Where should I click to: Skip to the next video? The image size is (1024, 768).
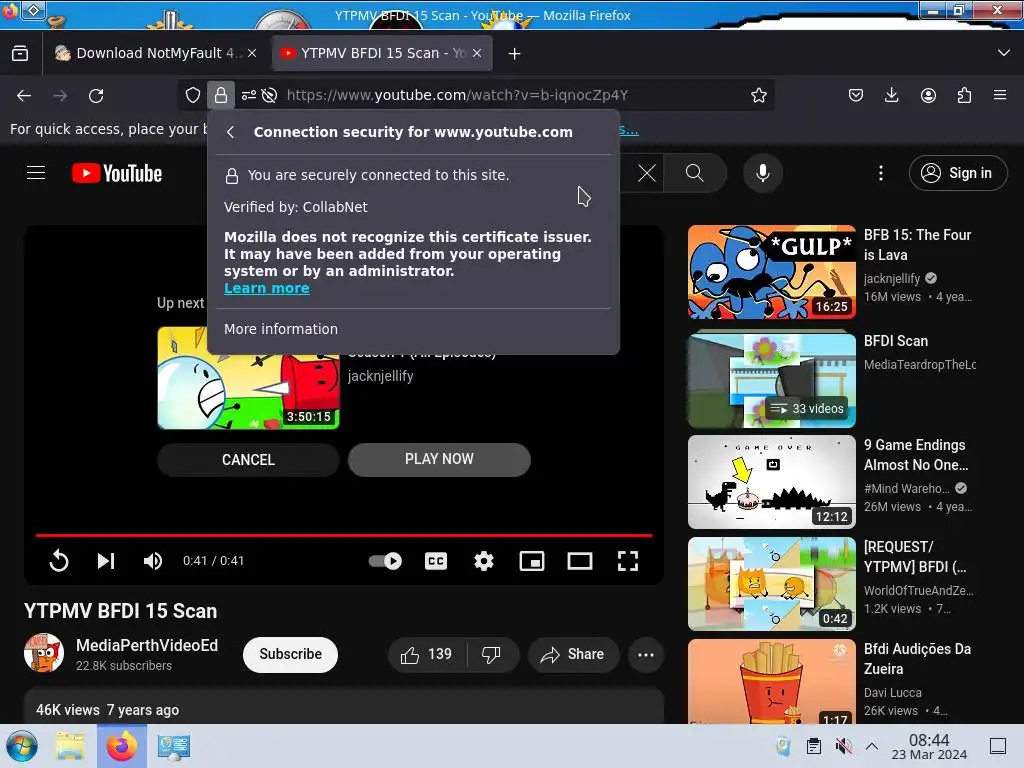(106, 561)
